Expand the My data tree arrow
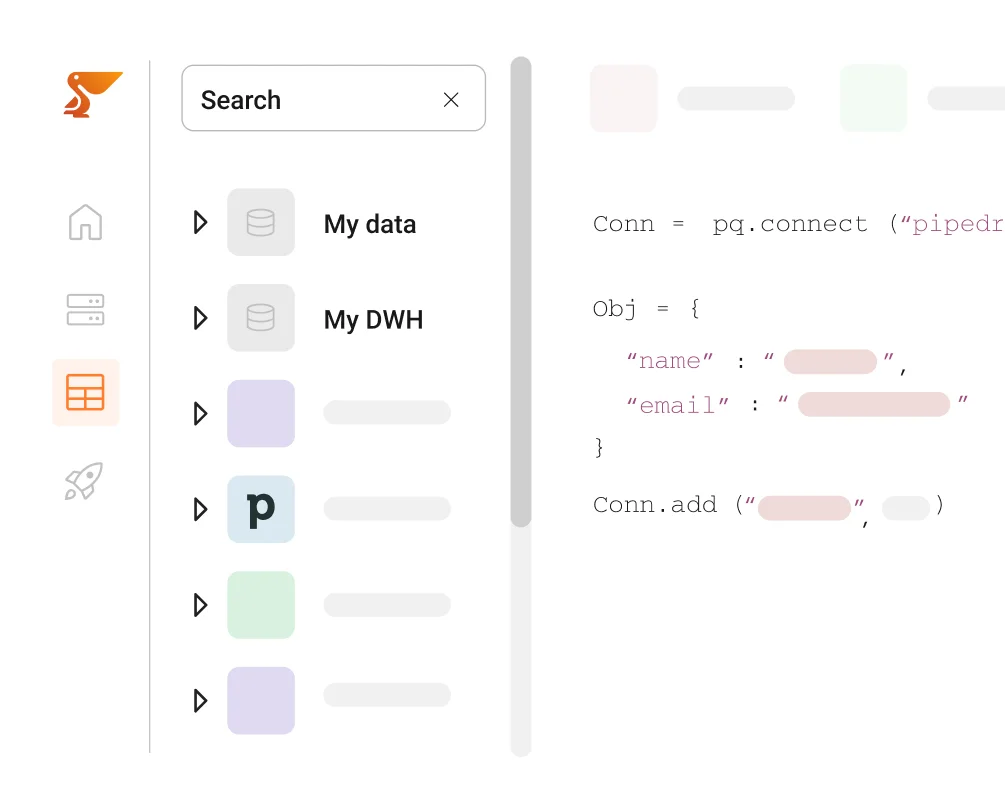The image size is (1005, 802). [x=200, y=222]
